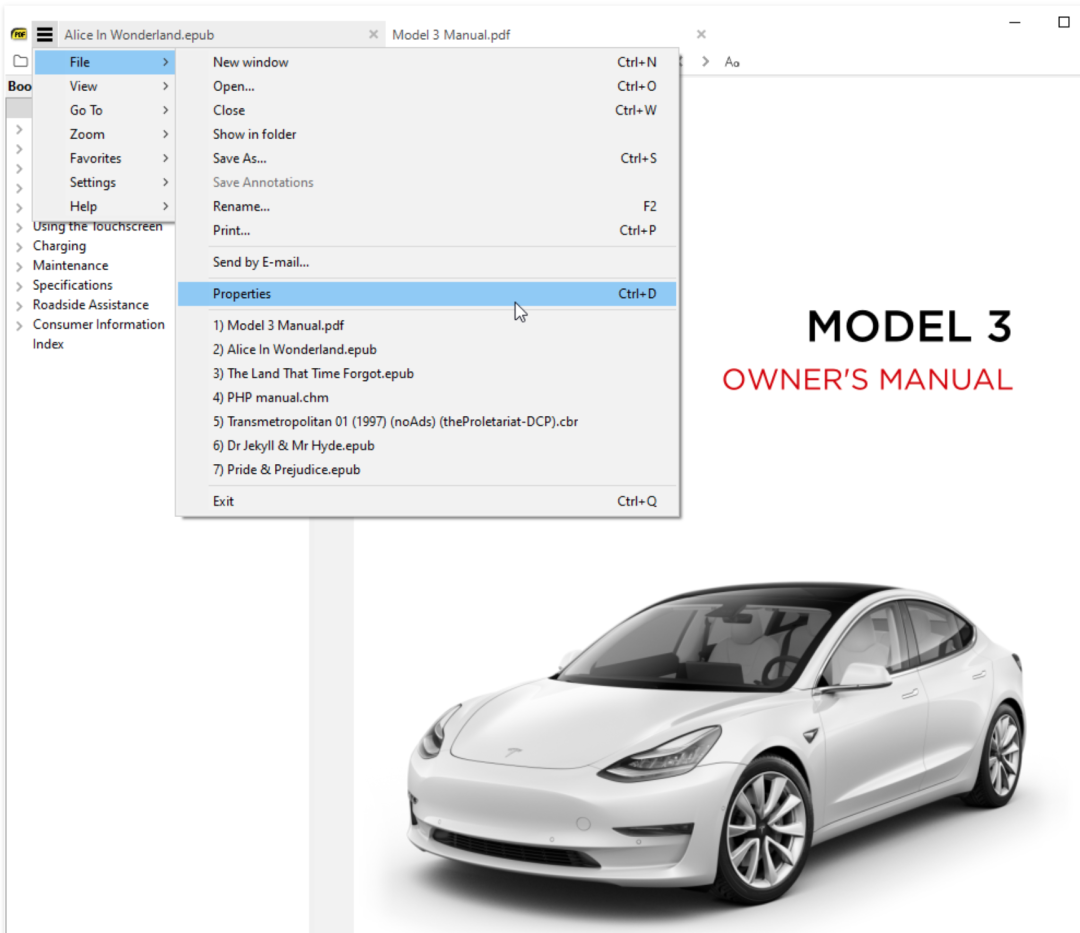Maximize the SumatraPDF window
Viewport: 1080px width, 933px height.
(x=1063, y=22)
